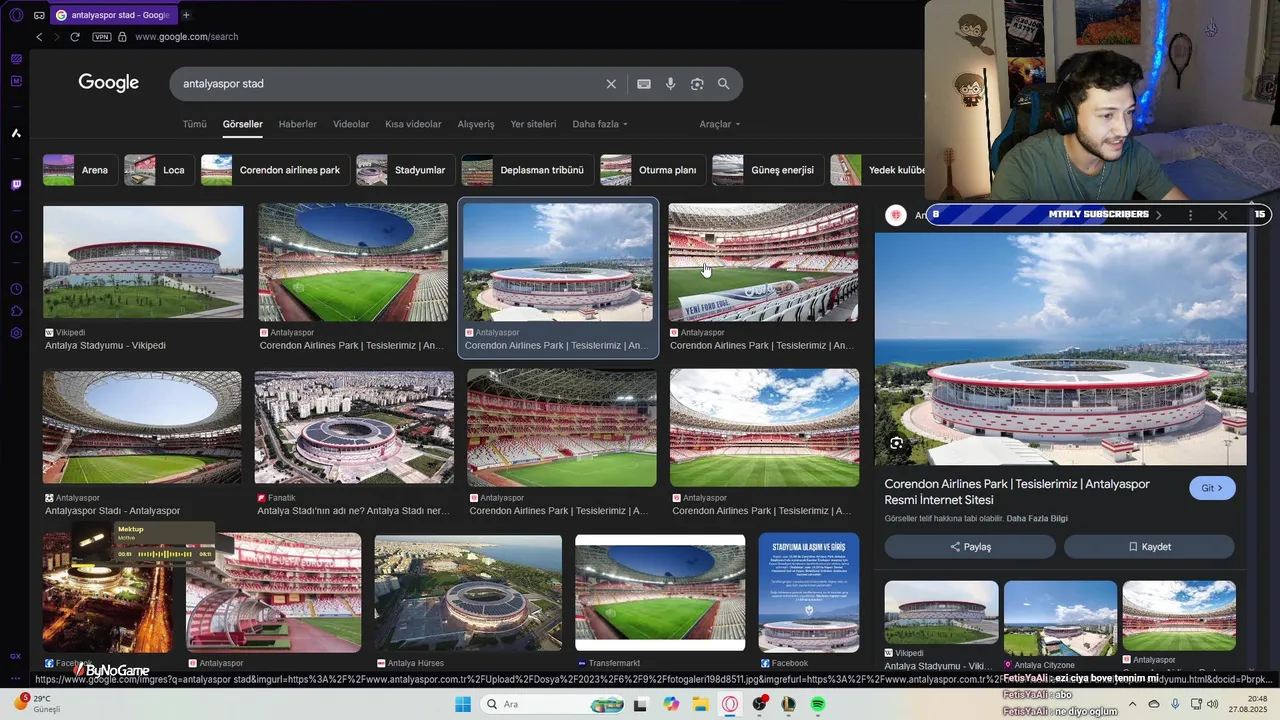
Task: Go to the Google home logo
Action: click(108, 84)
